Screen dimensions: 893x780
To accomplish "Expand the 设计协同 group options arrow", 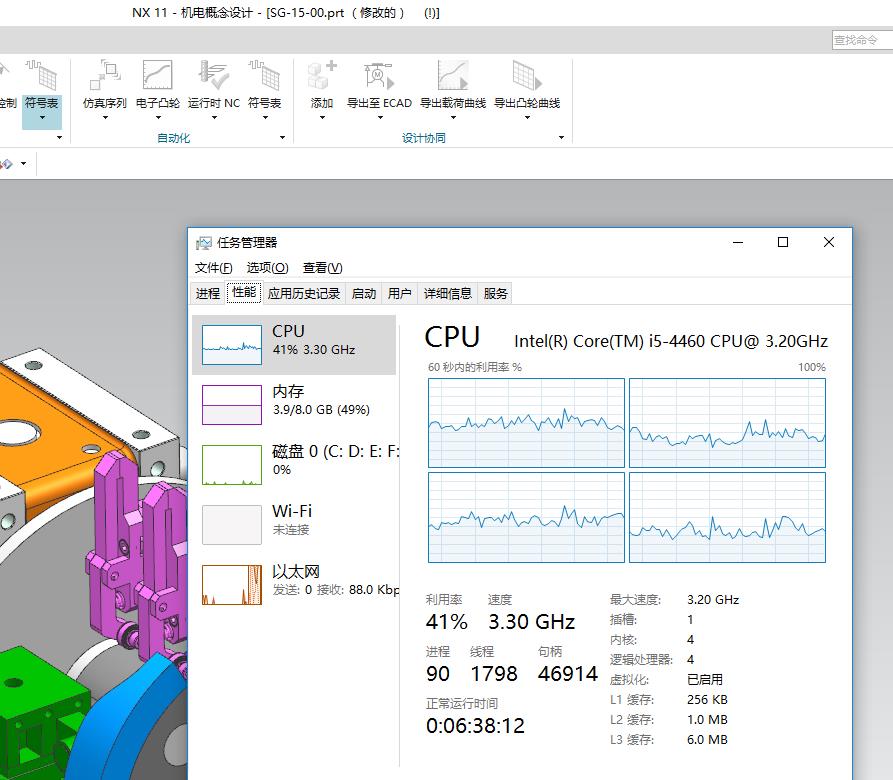I will pos(561,138).
